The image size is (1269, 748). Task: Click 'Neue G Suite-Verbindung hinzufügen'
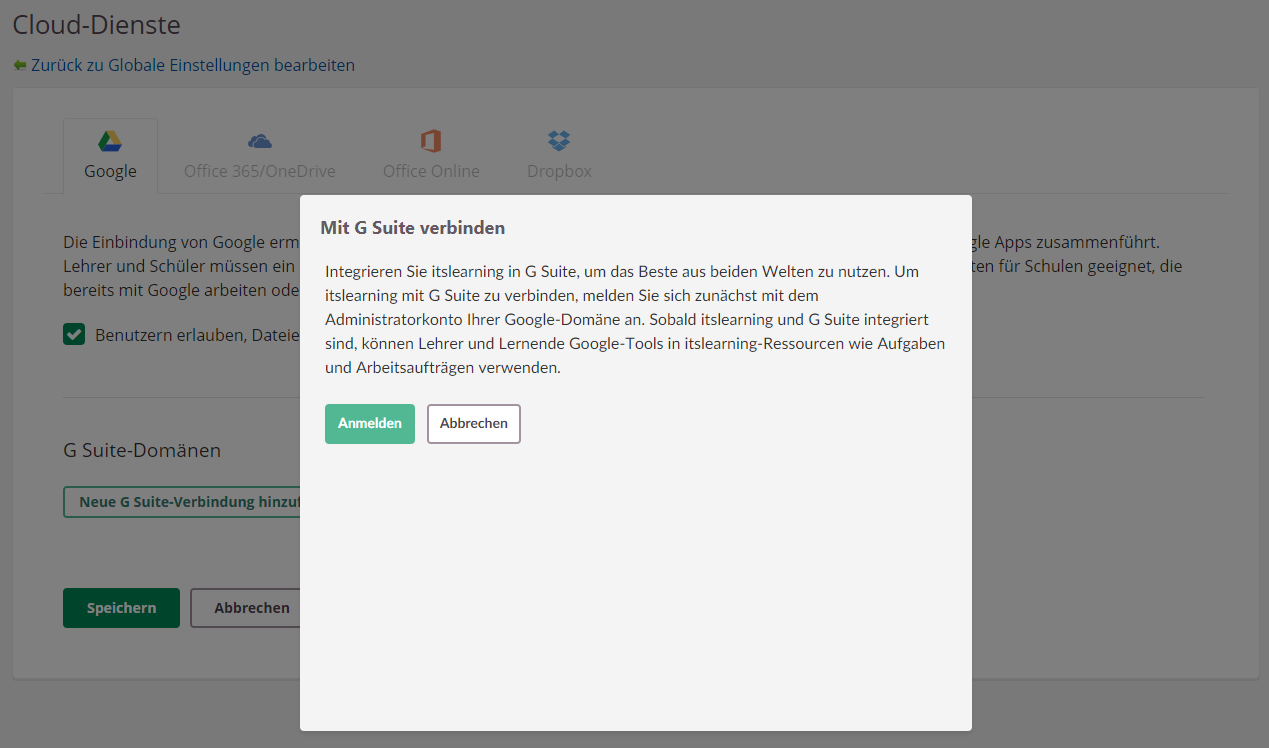(185, 501)
